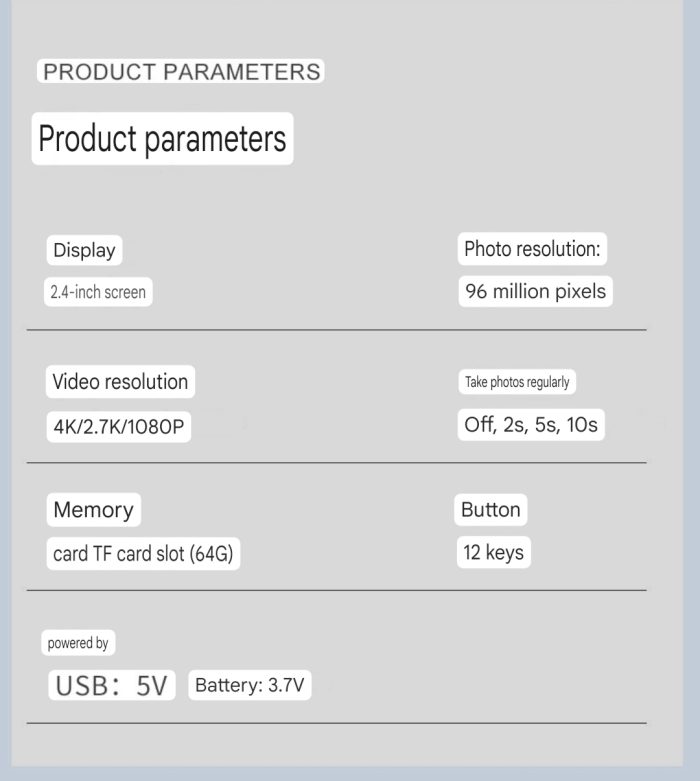
Task: Select the 96 million pixels value
Action: point(536,291)
